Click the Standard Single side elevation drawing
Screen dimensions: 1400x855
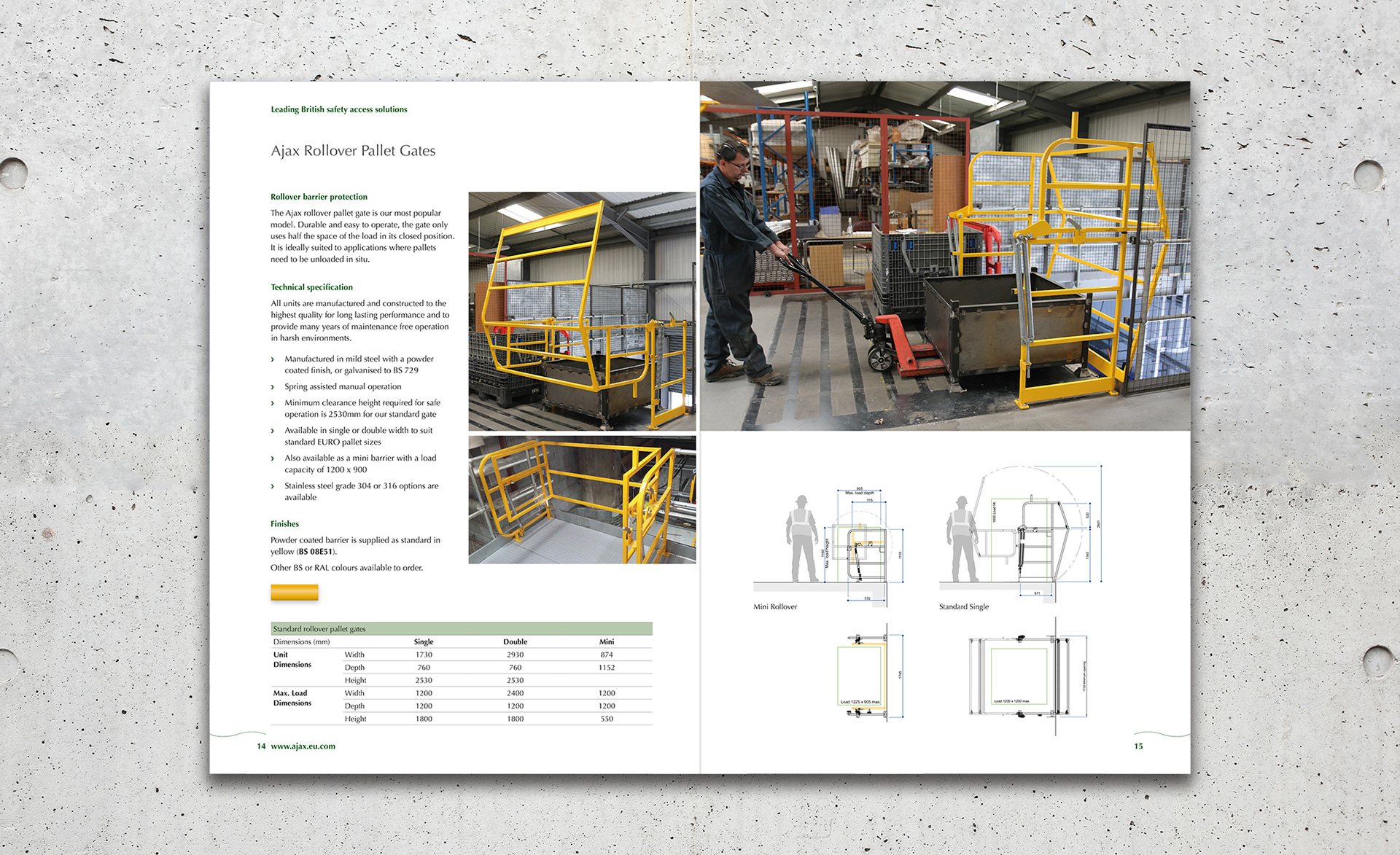click(1021, 534)
